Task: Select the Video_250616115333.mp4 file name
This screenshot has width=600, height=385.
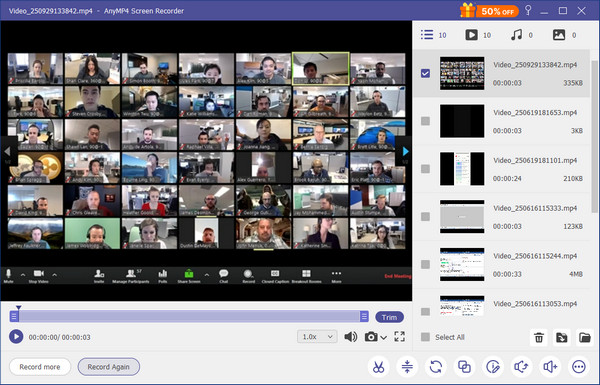Action: 535,208
